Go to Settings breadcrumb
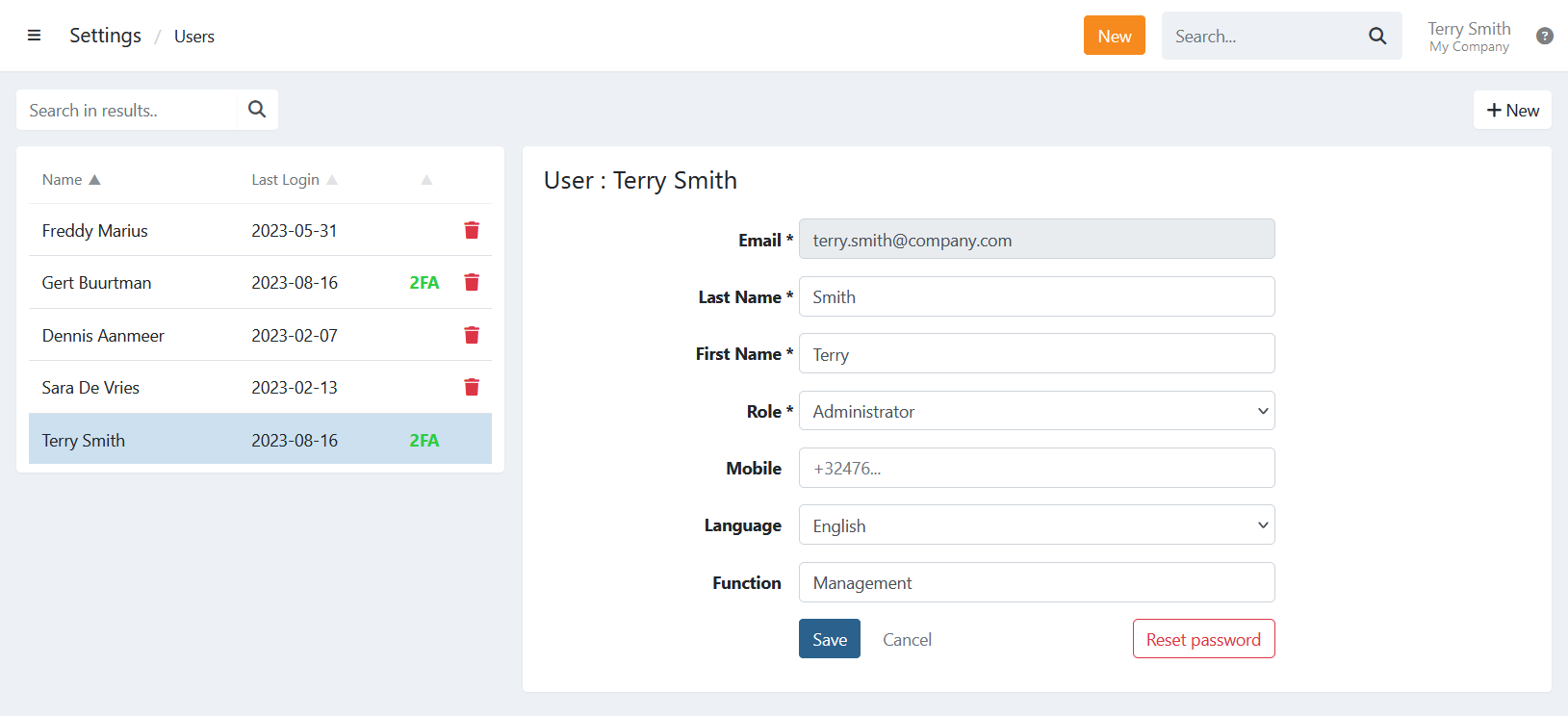The height and width of the screenshot is (716, 1568). point(105,36)
